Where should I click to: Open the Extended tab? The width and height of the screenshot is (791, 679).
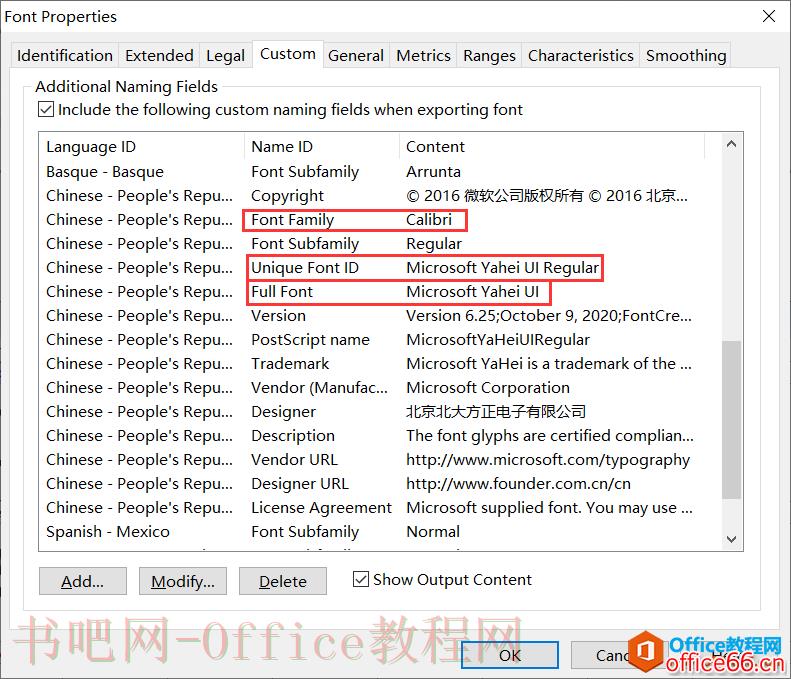pyautogui.click(x=159, y=55)
